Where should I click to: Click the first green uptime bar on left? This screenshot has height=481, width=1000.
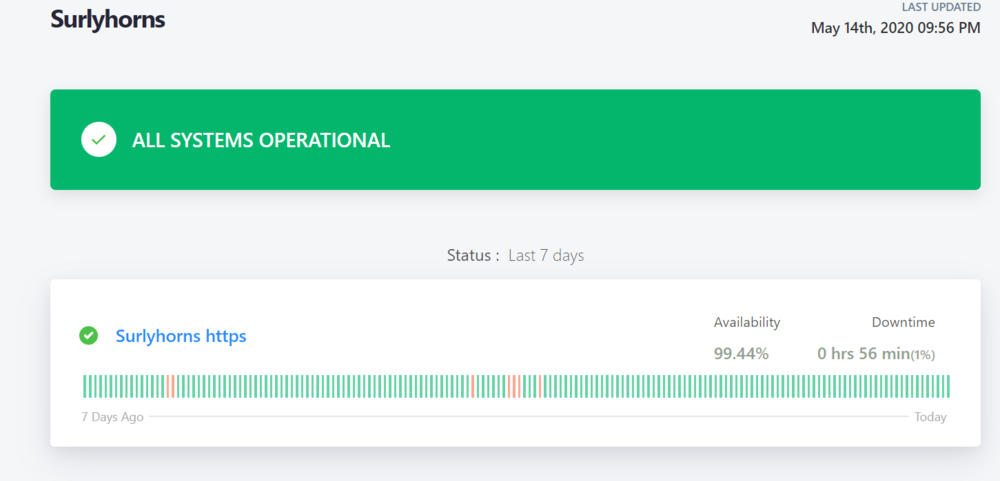tap(85, 386)
